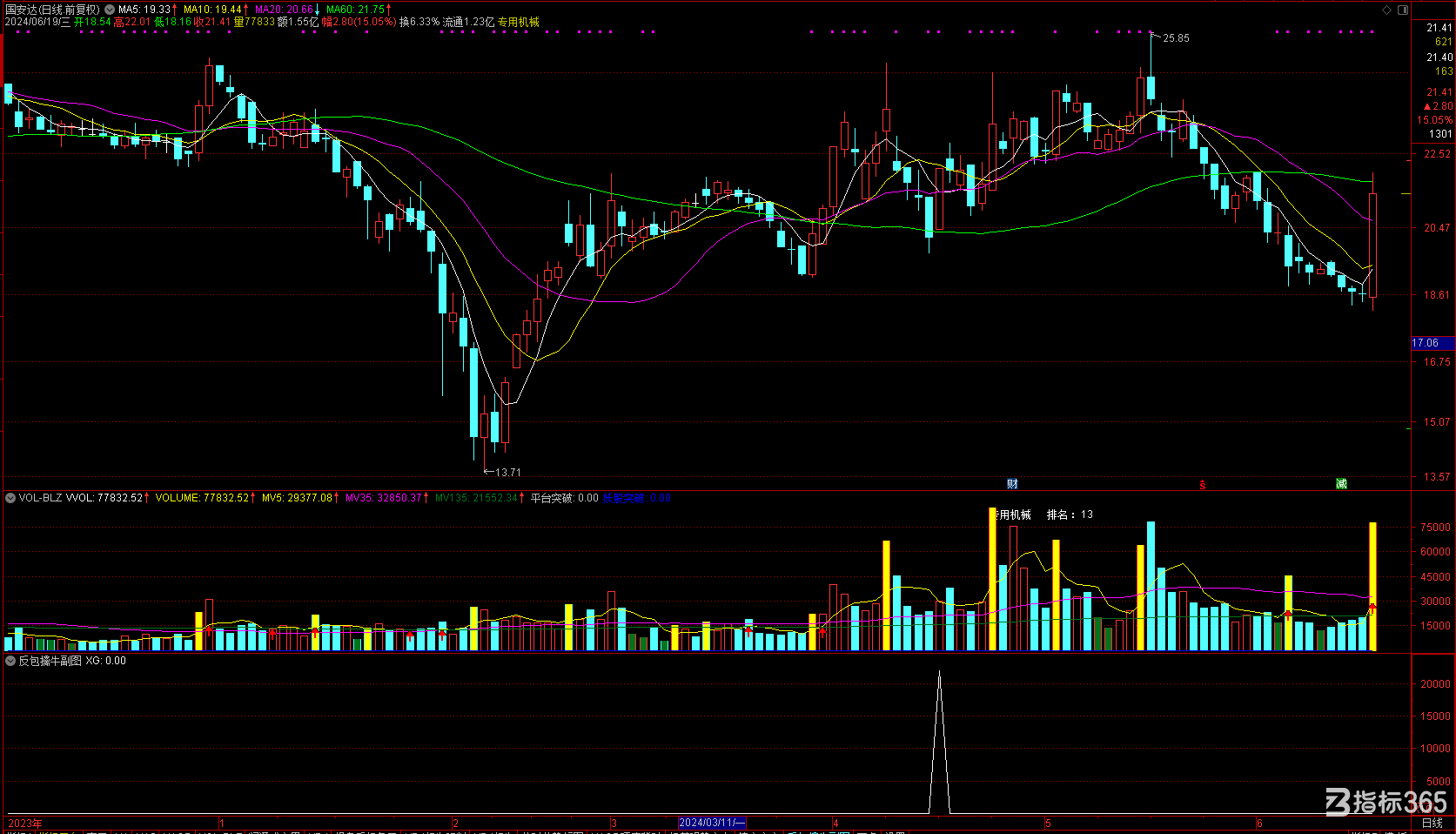Click the 2024/06/19/三 date in the header
The width and height of the screenshot is (1456, 834).
tap(37, 22)
